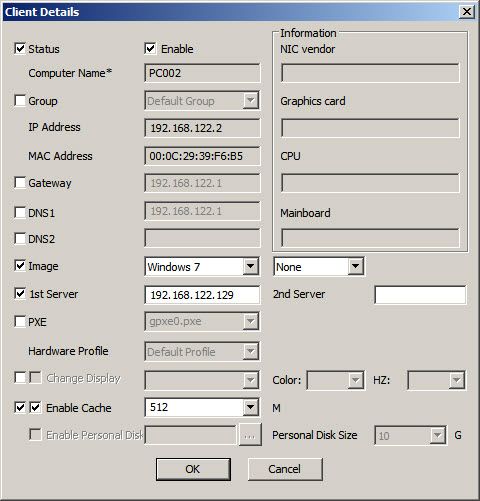Image resolution: width=480 pixels, height=501 pixels.
Task: Tick the DNS1 checkbox
Action: pos(20,212)
